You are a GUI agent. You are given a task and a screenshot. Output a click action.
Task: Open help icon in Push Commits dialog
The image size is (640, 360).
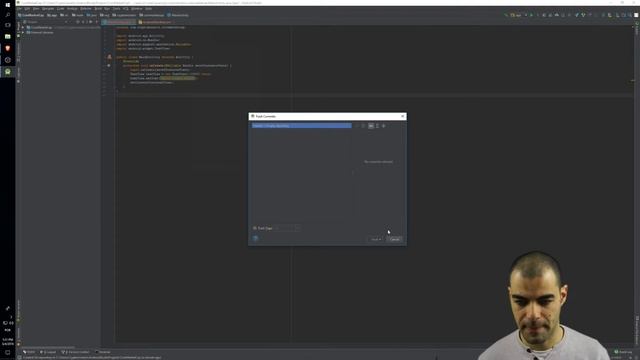pyautogui.click(x=256, y=238)
